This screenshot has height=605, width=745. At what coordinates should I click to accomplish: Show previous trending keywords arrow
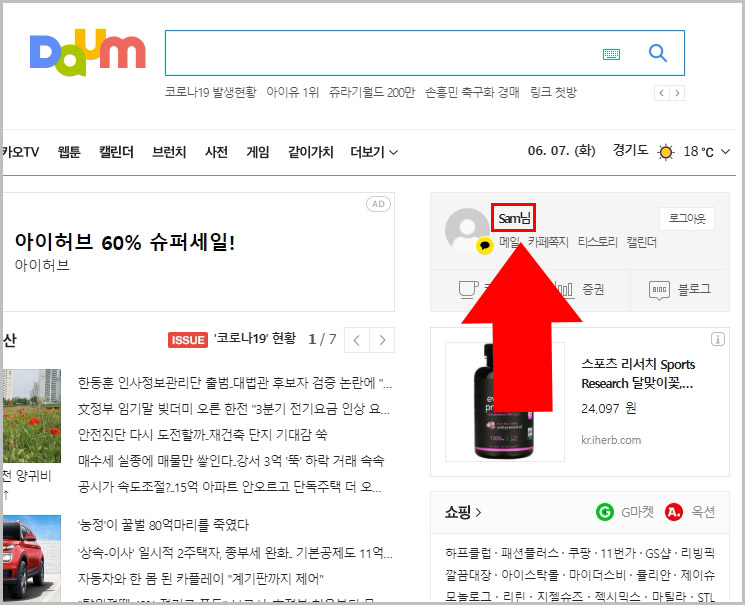(x=661, y=93)
